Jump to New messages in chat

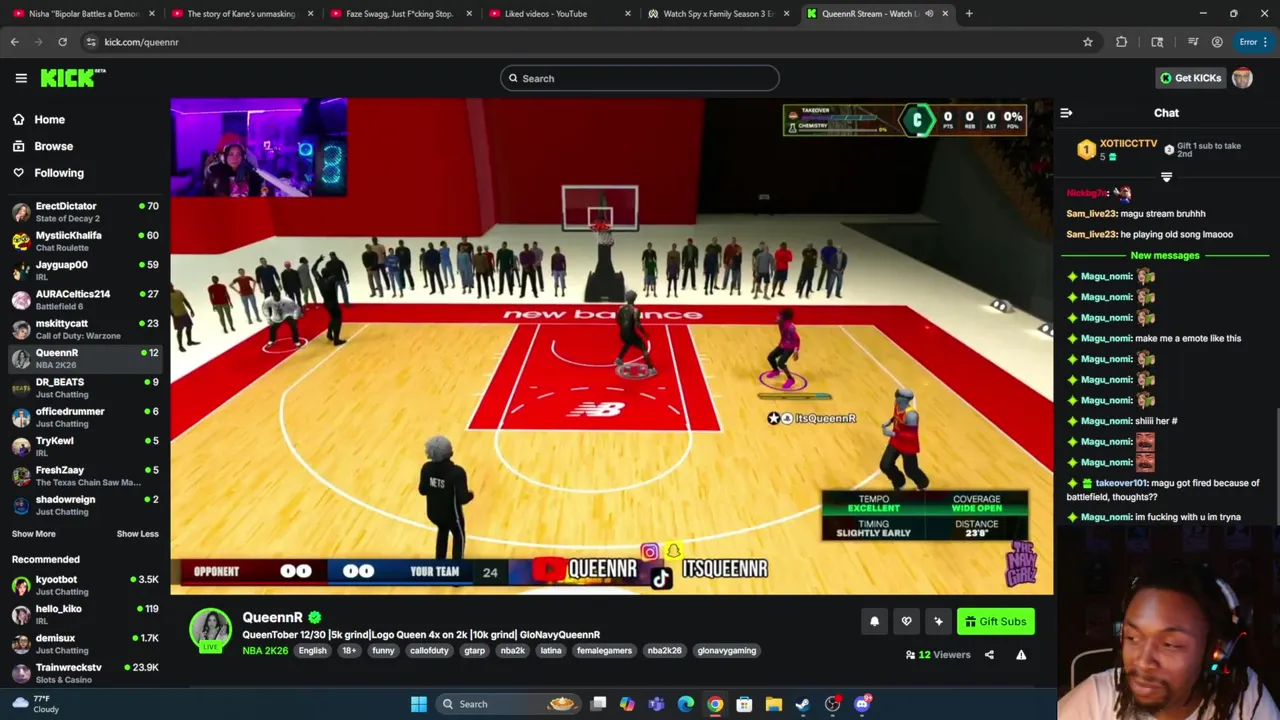pos(1165,256)
